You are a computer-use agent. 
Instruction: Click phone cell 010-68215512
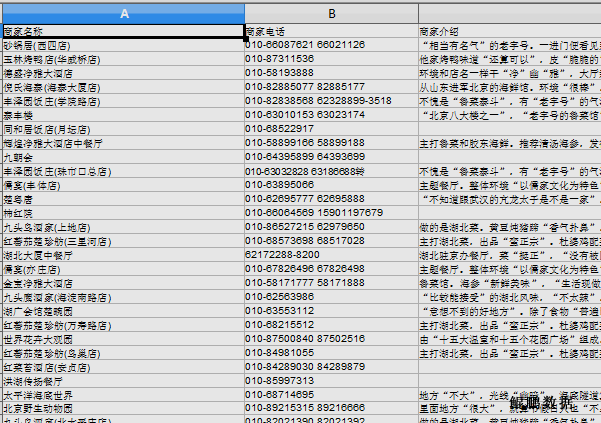(332, 325)
